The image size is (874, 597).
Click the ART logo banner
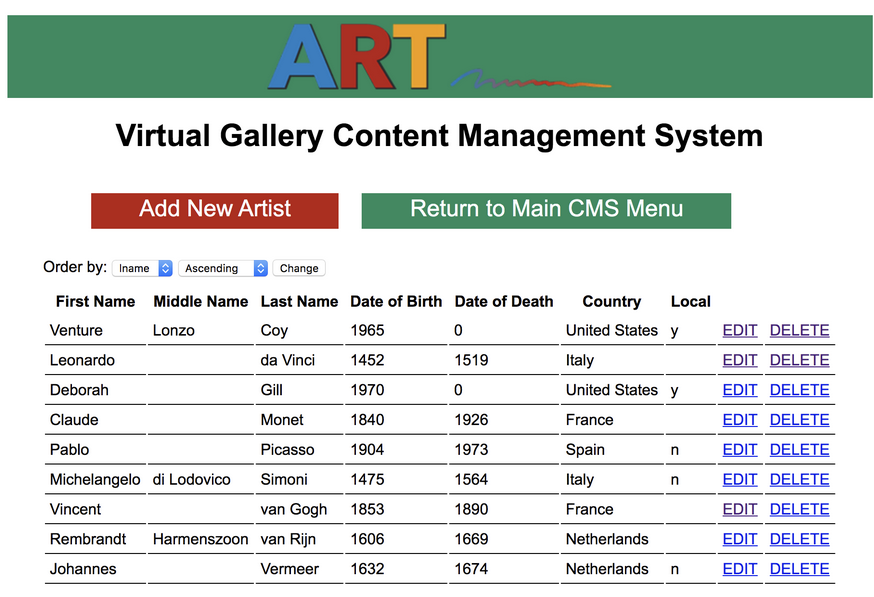click(x=440, y=56)
